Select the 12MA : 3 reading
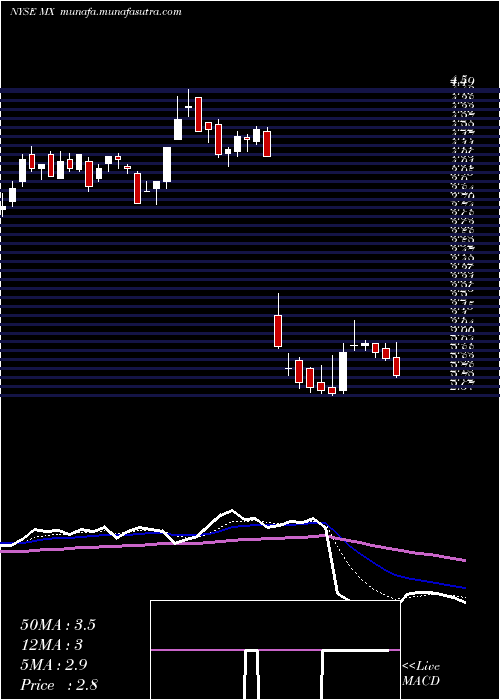Image resolution: width=500 pixels, height=700 pixels. coord(52,645)
